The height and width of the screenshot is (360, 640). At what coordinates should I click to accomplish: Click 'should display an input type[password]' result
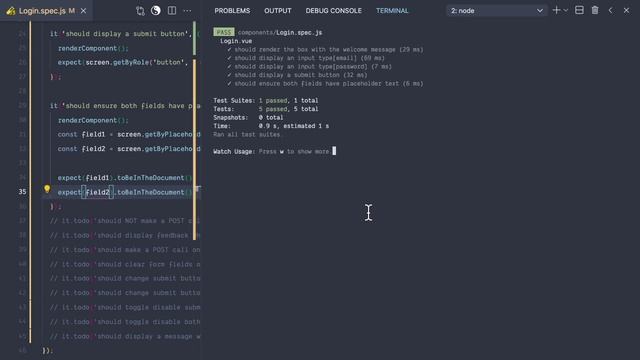(x=309, y=67)
